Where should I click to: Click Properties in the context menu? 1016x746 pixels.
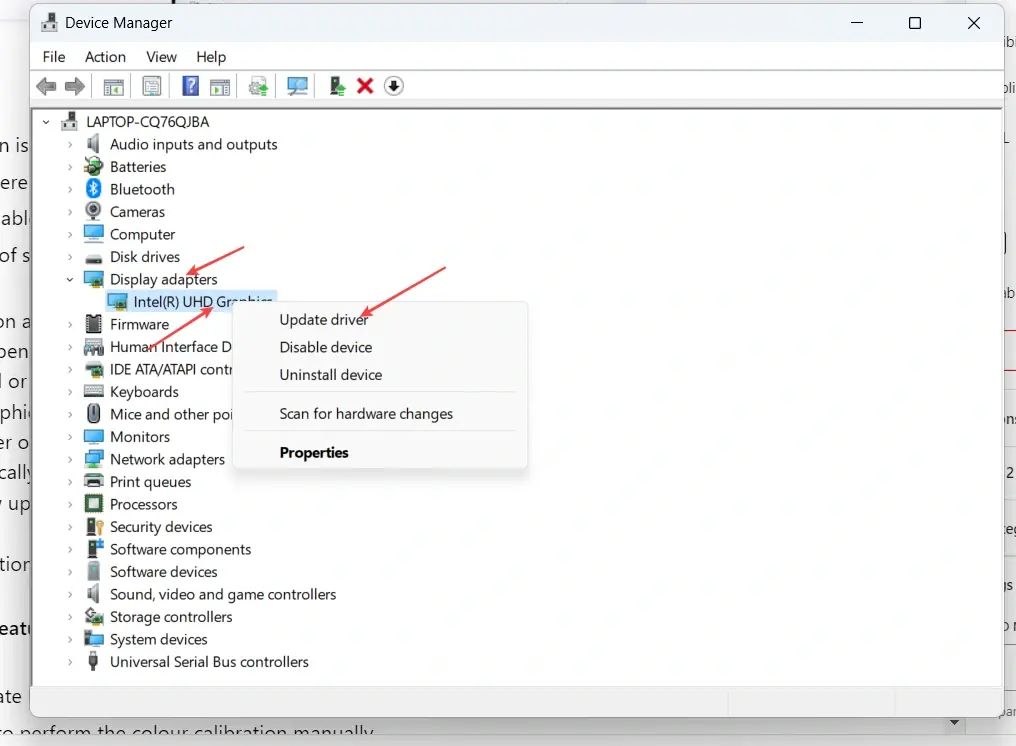314,452
